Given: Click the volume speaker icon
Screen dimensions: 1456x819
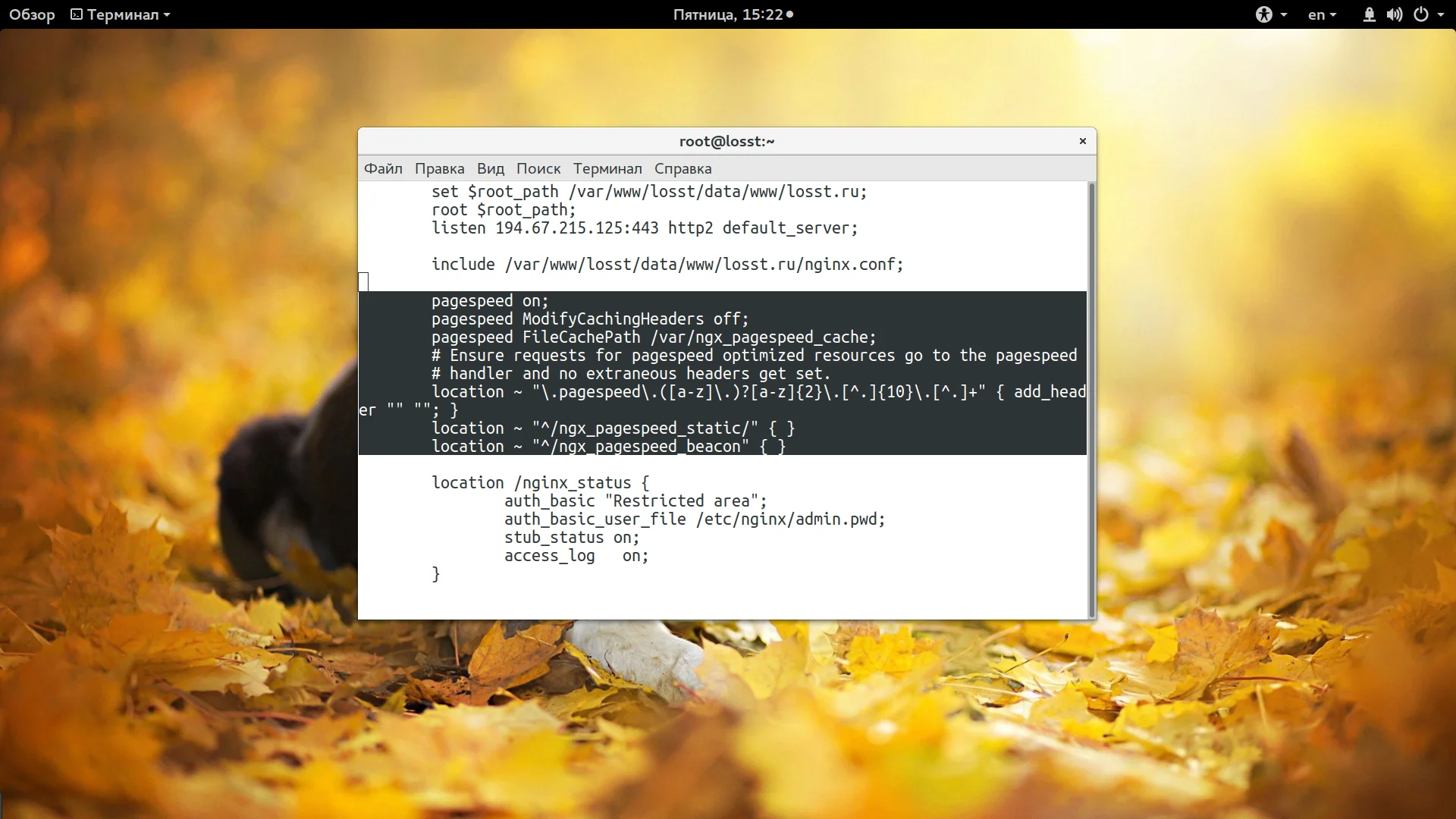Looking at the screenshot, I should tap(1394, 14).
